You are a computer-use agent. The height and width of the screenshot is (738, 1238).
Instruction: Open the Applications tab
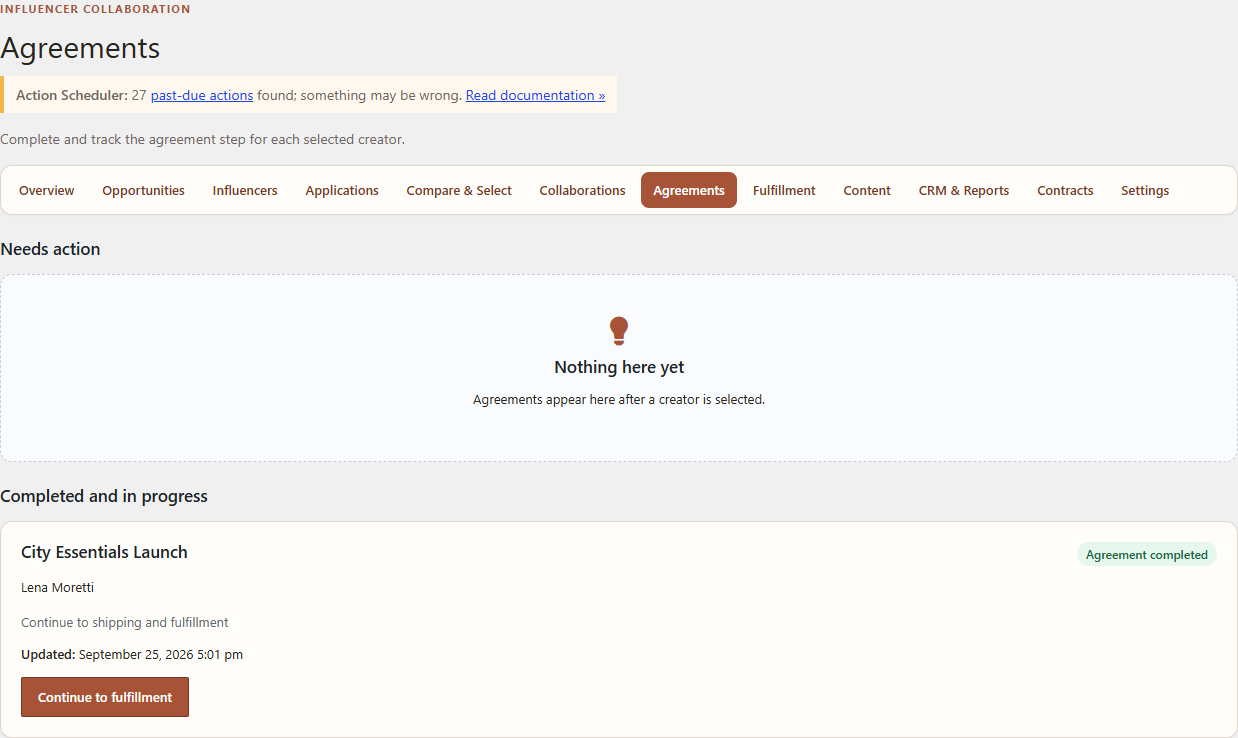click(342, 190)
